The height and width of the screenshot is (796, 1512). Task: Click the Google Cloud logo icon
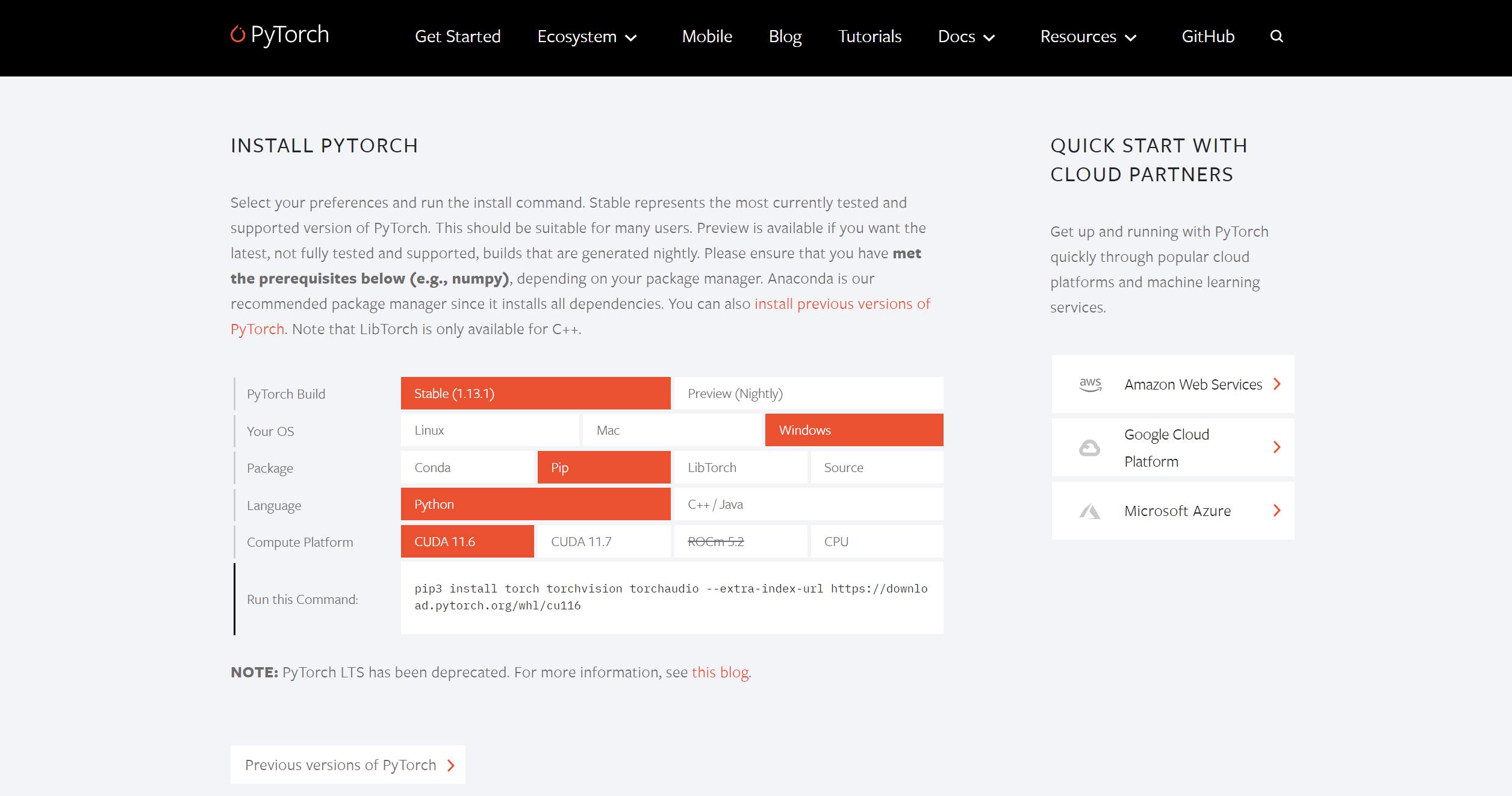(1089, 448)
